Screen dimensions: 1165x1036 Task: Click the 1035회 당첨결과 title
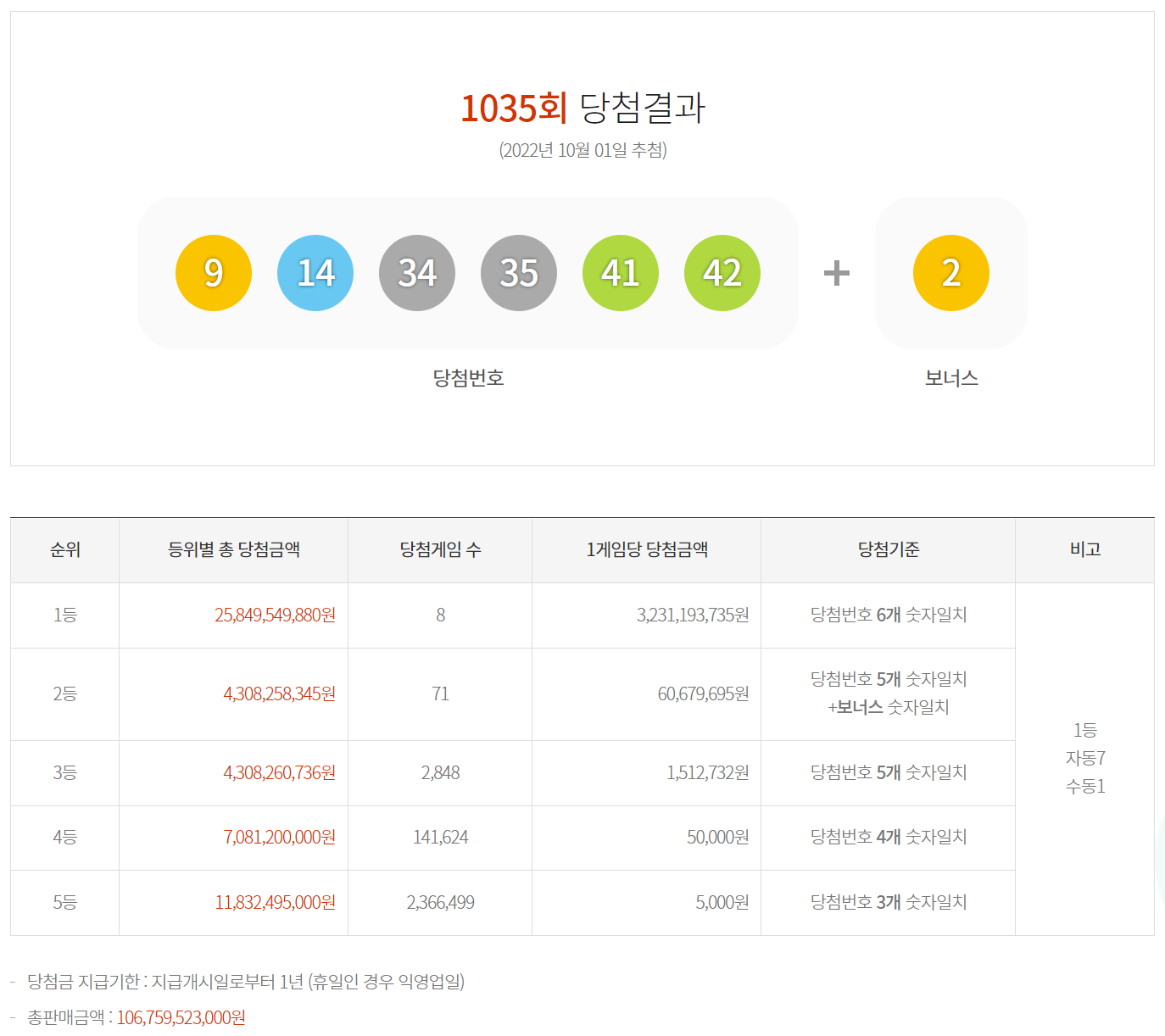pos(582,108)
